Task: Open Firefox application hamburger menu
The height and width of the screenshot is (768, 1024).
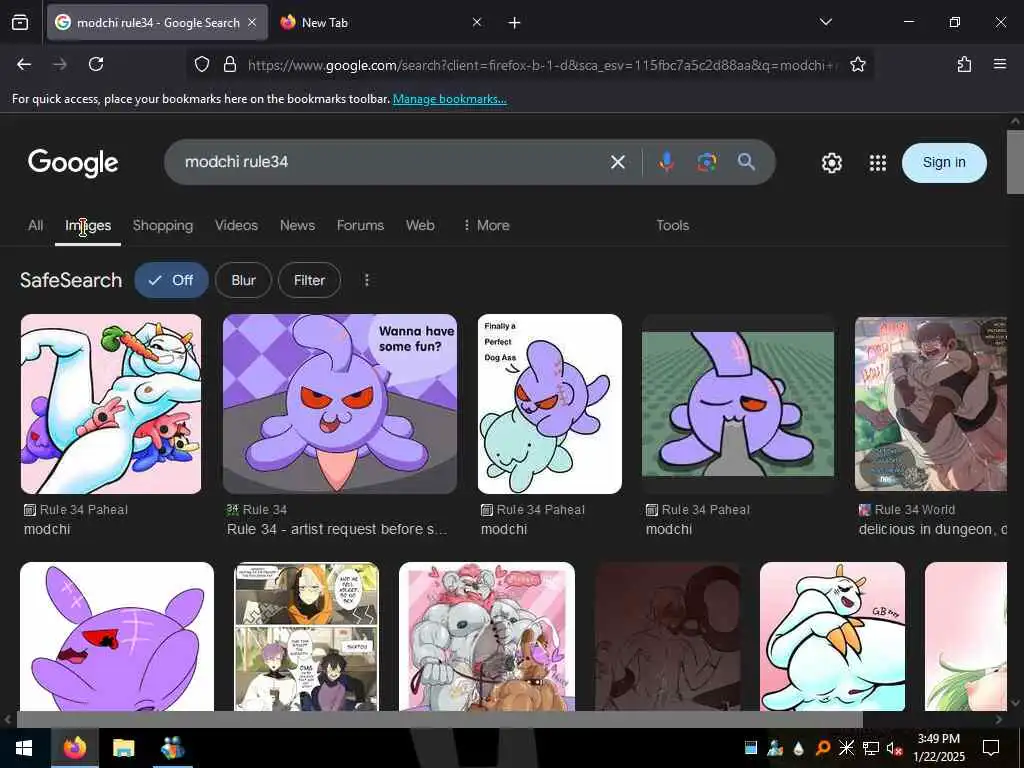Action: click(x=1000, y=64)
